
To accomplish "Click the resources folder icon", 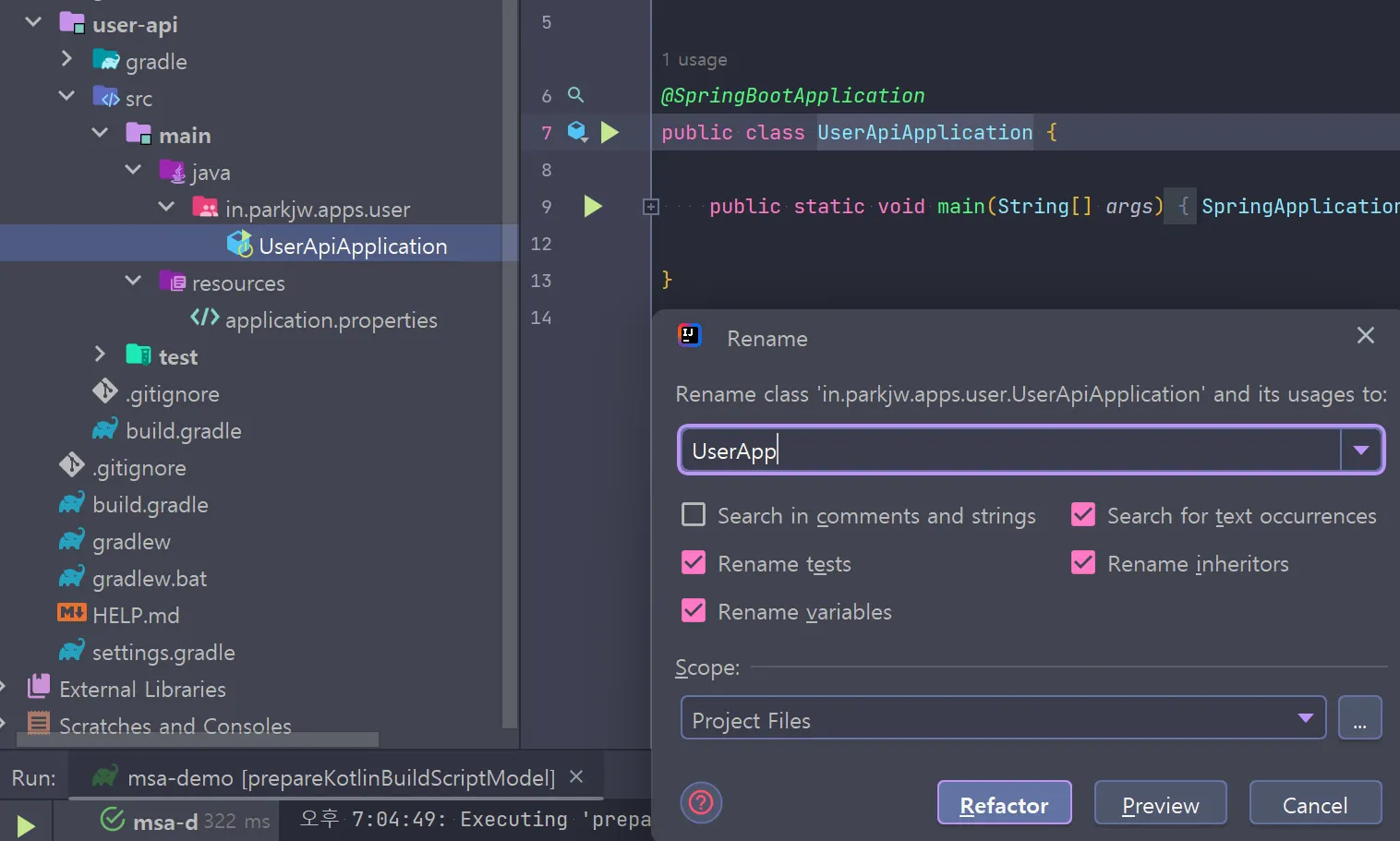I will pyautogui.click(x=173, y=282).
